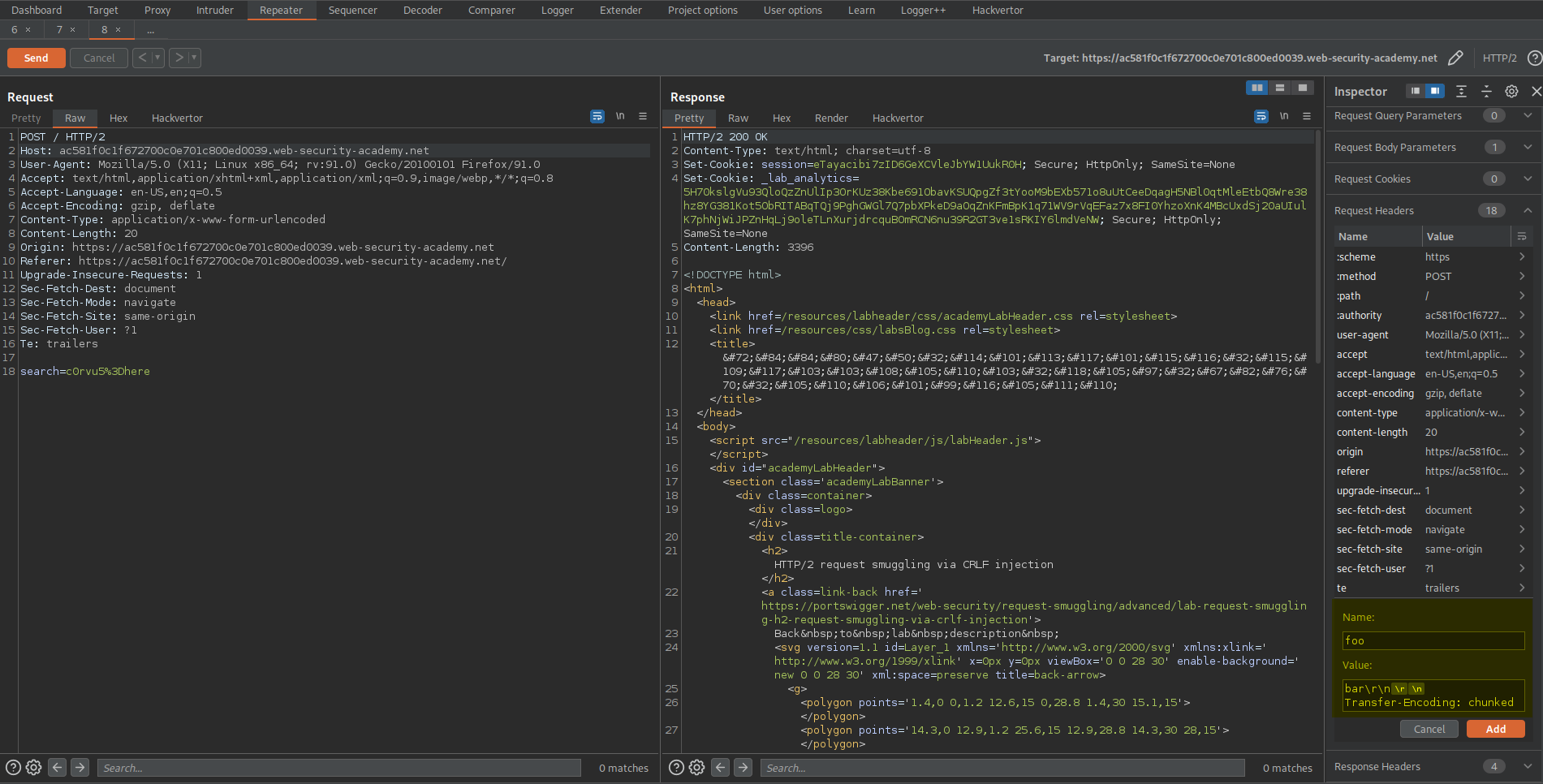Open Inspector settings gear icon

click(x=1511, y=91)
